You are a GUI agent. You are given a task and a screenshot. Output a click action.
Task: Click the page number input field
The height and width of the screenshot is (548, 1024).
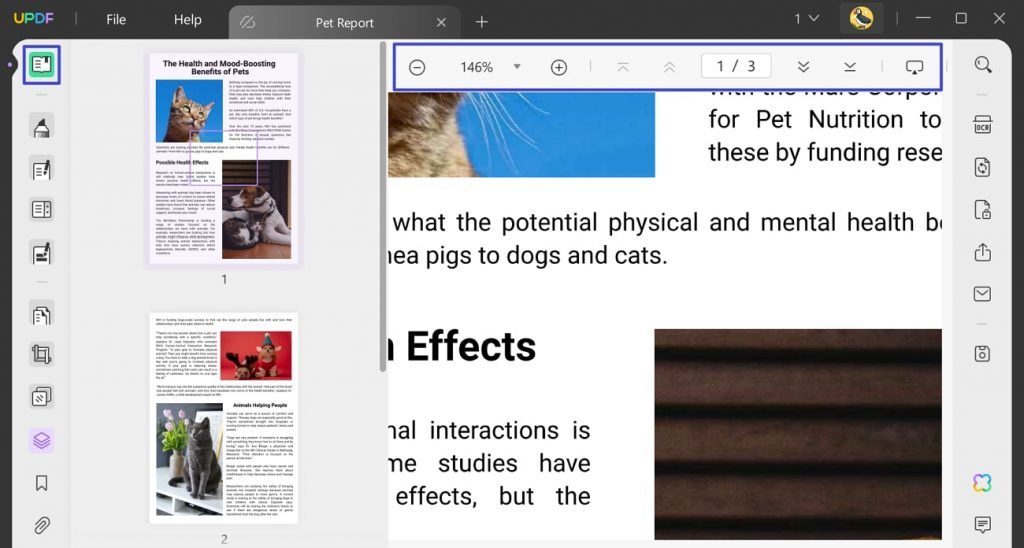click(x=736, y=66)
